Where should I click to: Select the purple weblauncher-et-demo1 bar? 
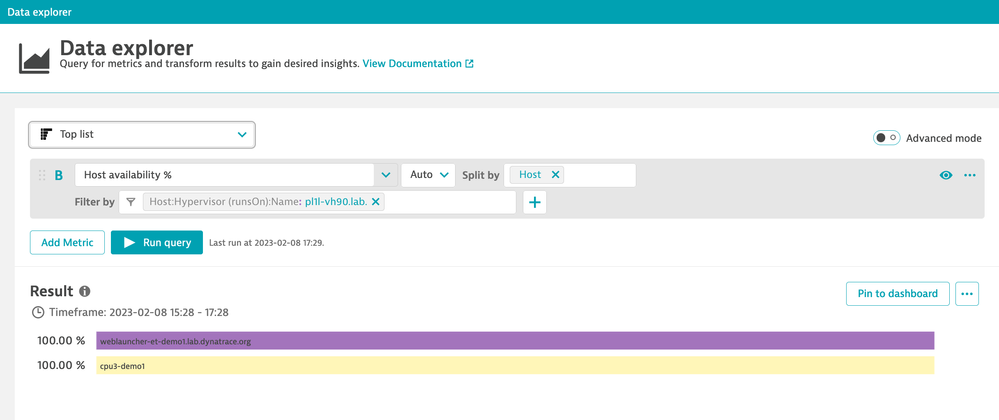tap(515, 341)
